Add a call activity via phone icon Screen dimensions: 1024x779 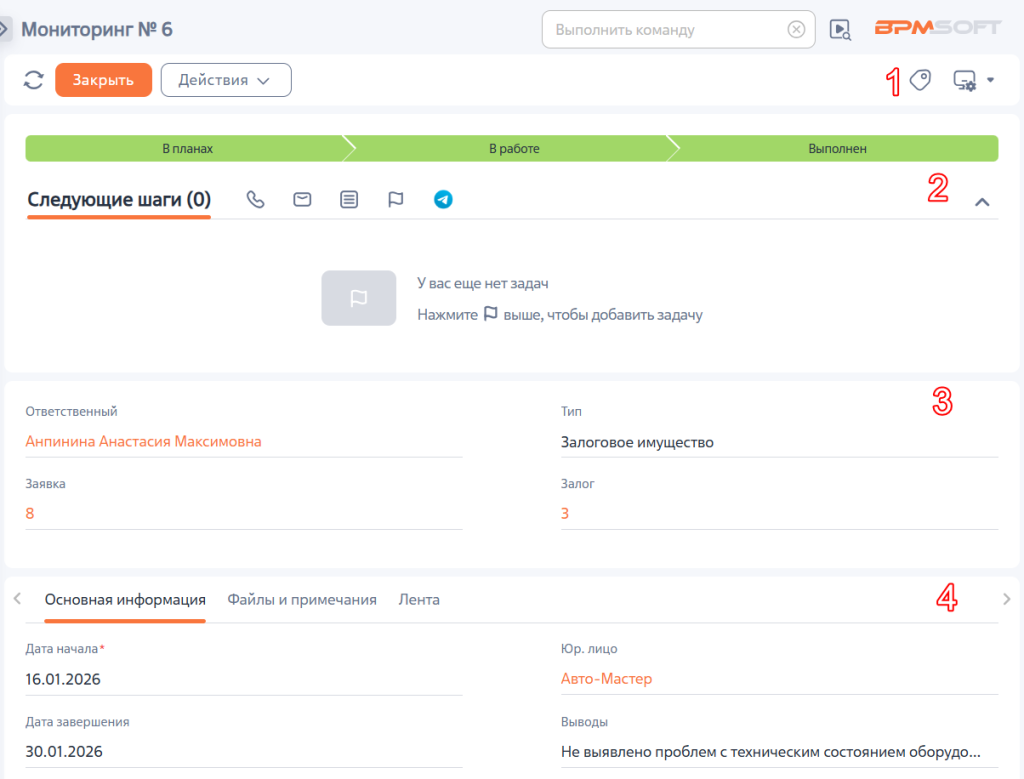coord(255,199)
